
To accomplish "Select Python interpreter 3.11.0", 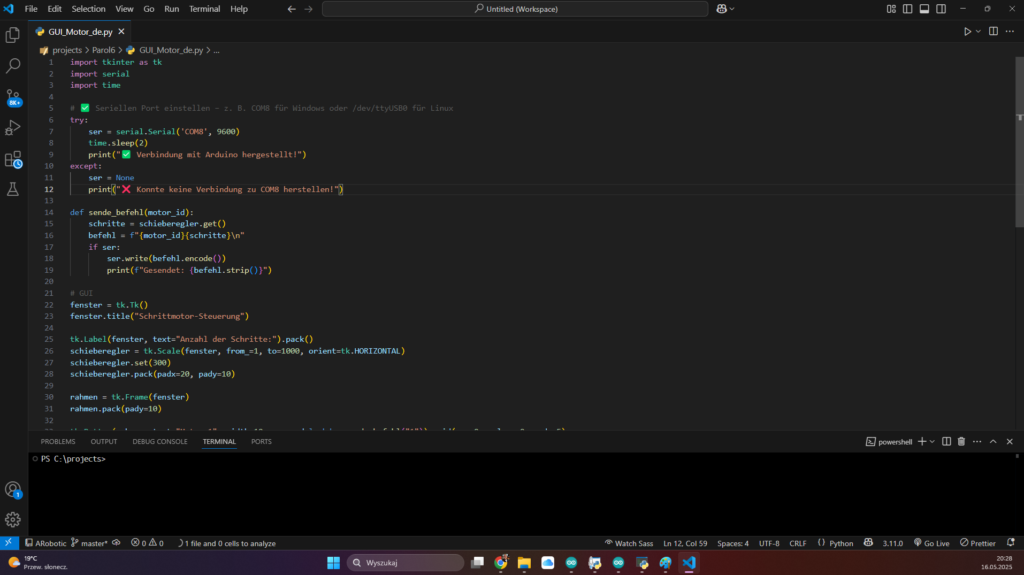I will (893, 543).
